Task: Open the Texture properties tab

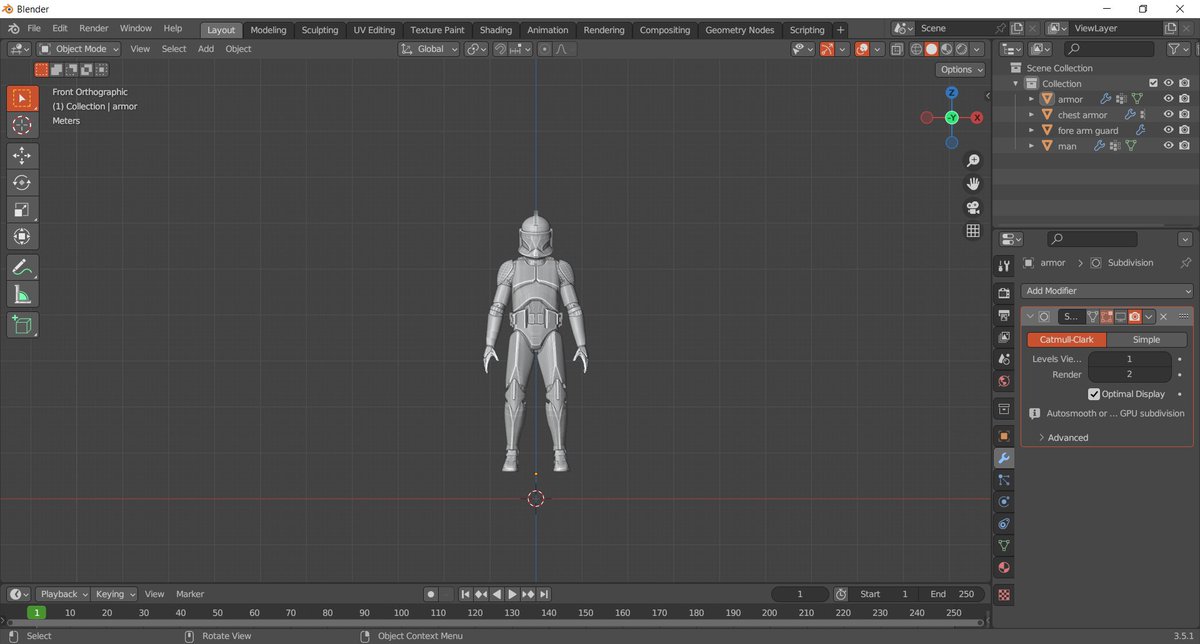Action: pos(1004,594)
